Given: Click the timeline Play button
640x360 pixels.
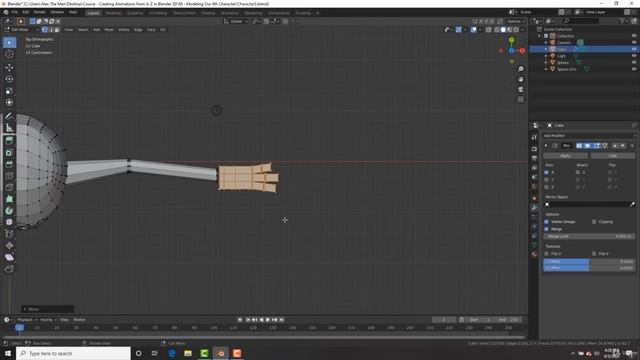Looking at the screenshot, I should tap(268, 320).
